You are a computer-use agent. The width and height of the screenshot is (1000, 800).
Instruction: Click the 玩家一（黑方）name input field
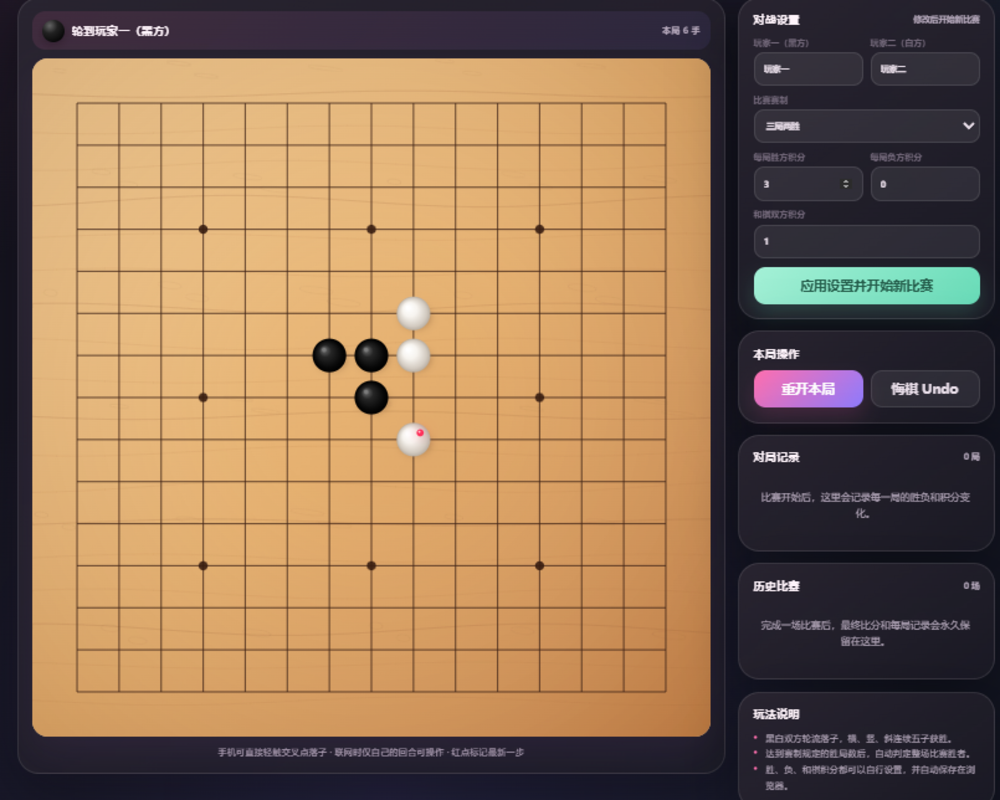(x=808, y=69)
